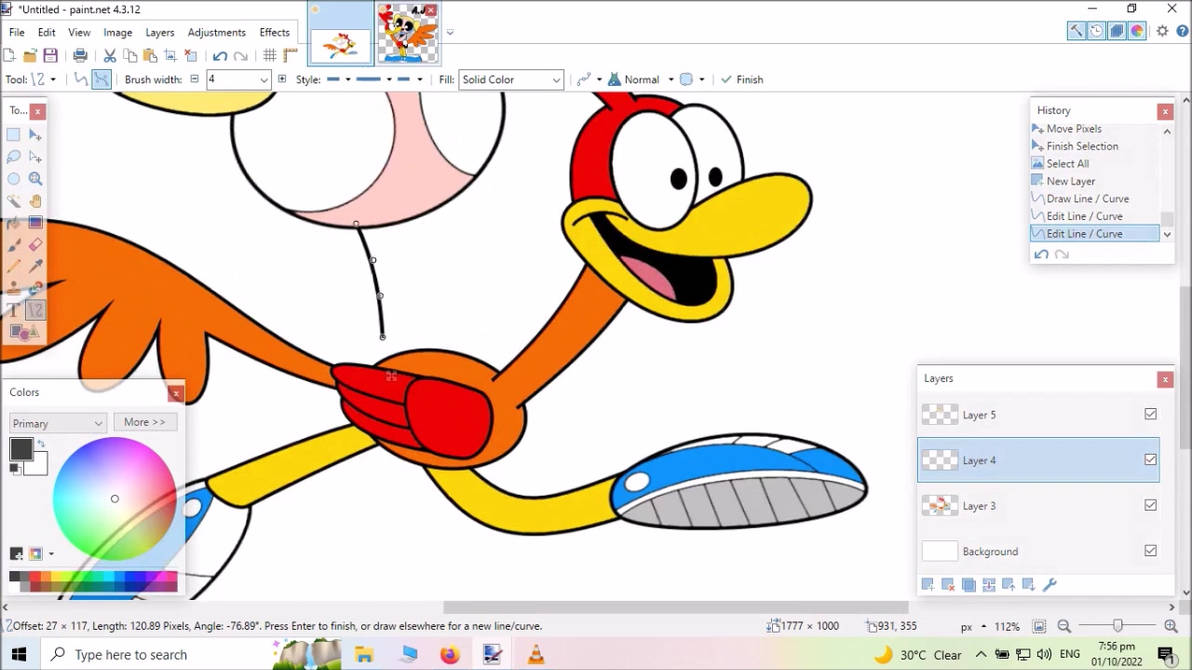Image resolution: width=1192 pixels, height=670 pixels.
Task: Expand the image list dropdown arrow
Action: click(x=450, y=32)
